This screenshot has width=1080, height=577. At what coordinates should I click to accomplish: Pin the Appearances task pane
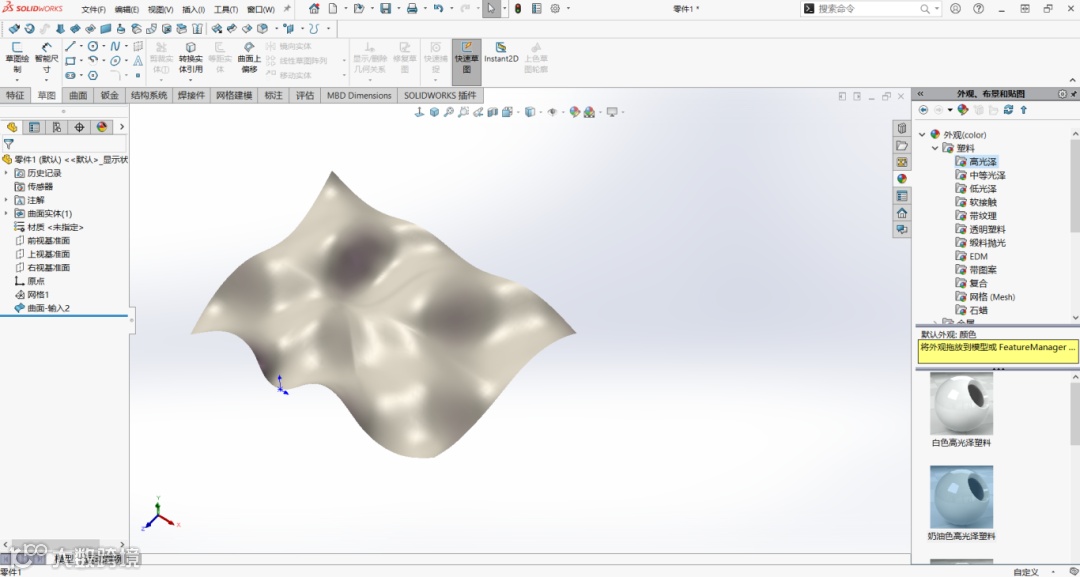pyautogui.click(x=1074, y=94)
